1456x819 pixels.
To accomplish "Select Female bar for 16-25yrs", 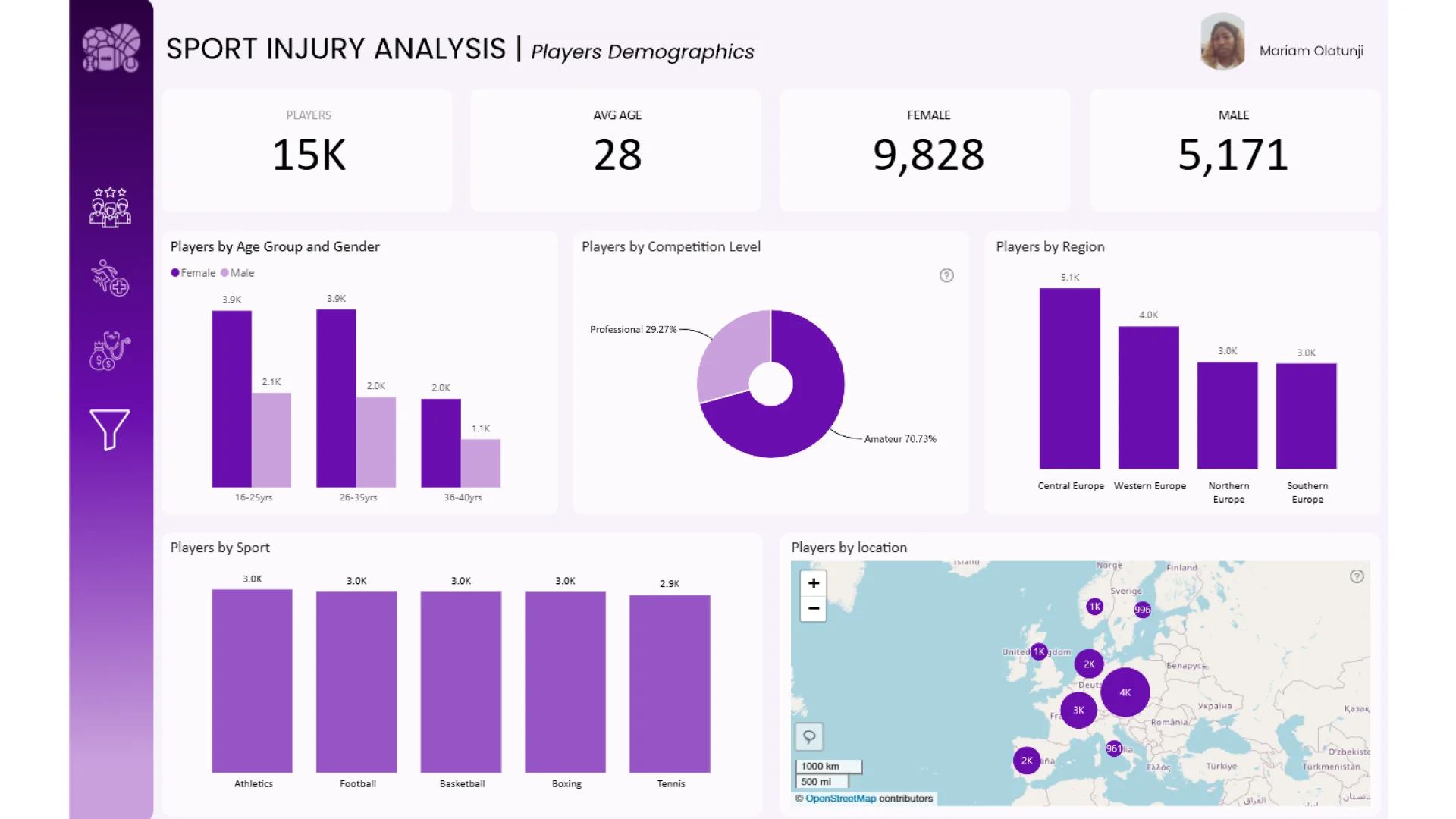I will pos(231,399).
